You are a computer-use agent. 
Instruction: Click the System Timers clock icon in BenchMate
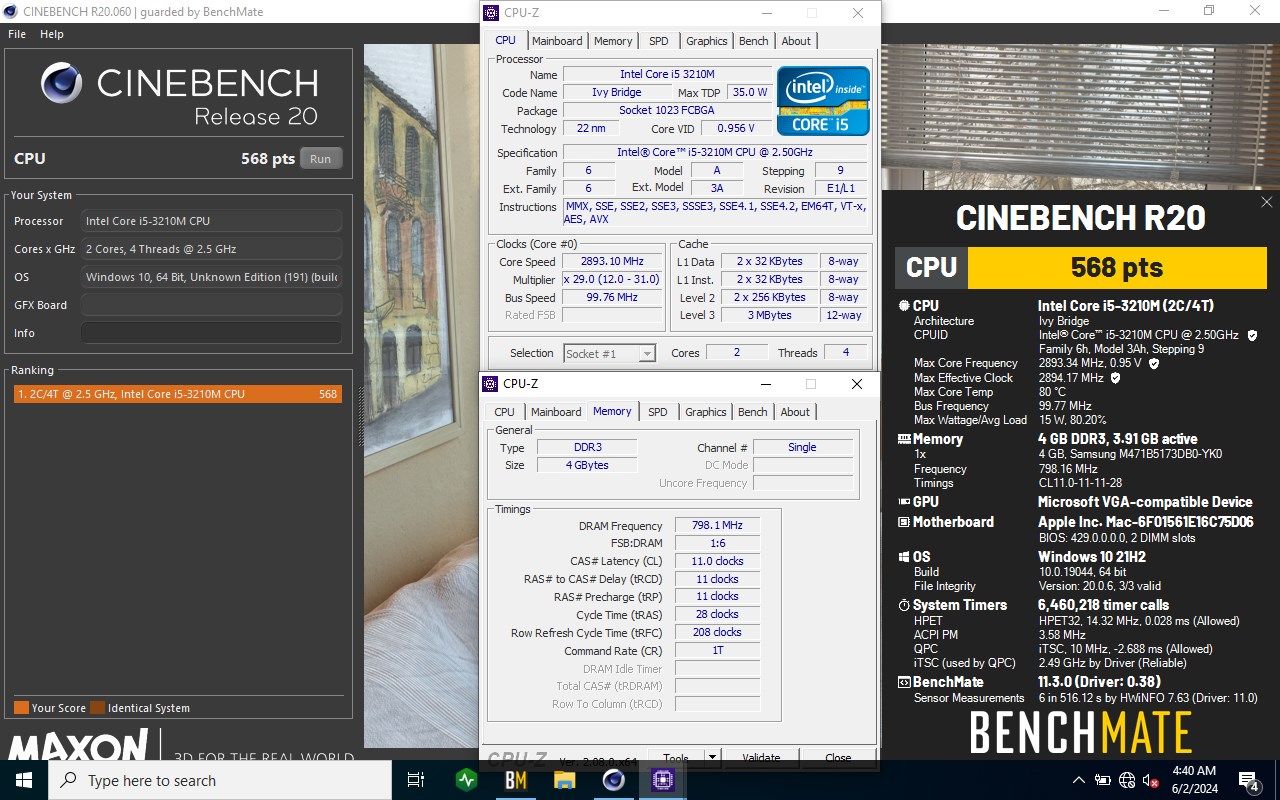[x=904, y=605]
